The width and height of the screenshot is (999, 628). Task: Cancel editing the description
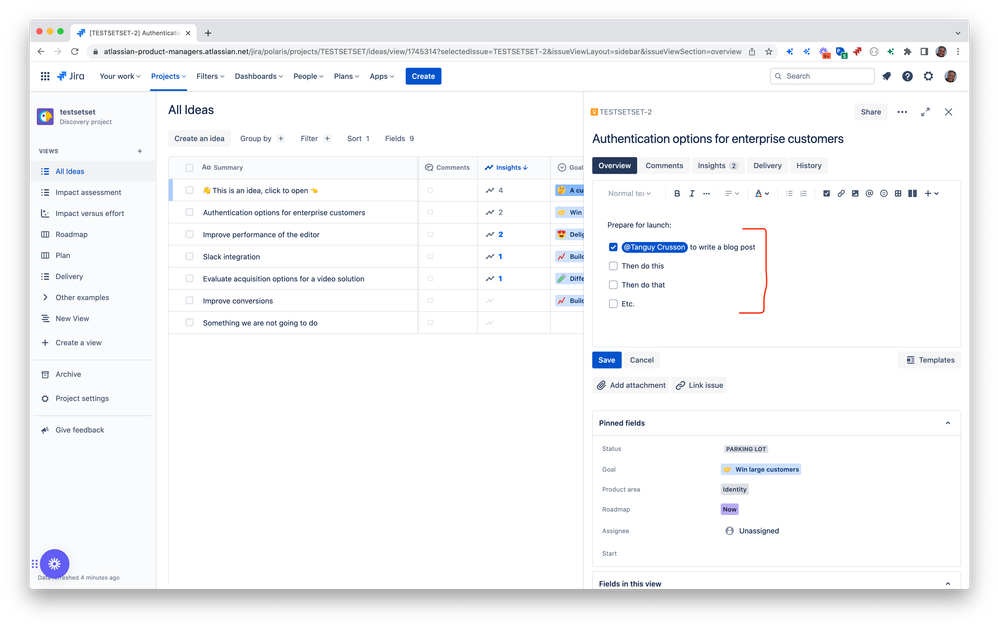[642, 360]
